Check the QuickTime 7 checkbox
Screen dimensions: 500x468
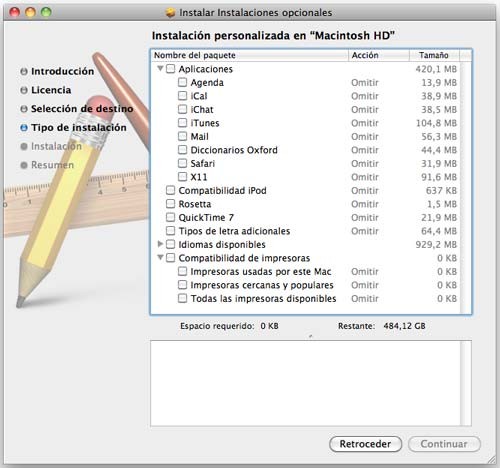click(170, 217)
